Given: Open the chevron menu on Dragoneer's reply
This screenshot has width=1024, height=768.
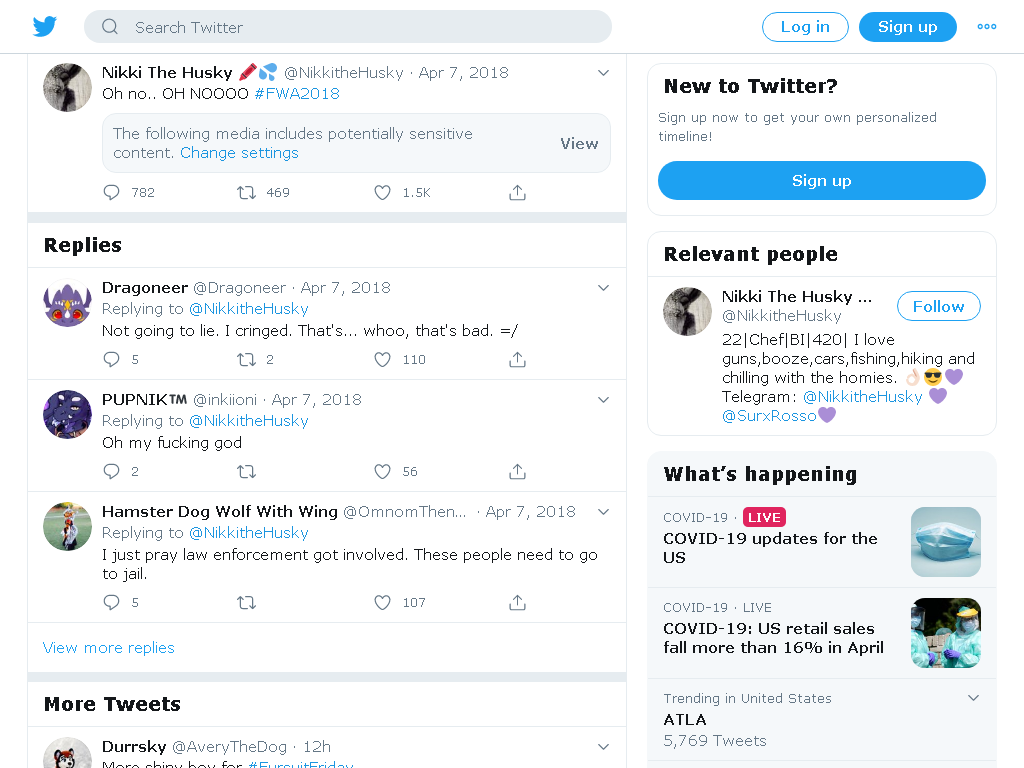Looking at the screenshot, I should [x=603, y=288].
